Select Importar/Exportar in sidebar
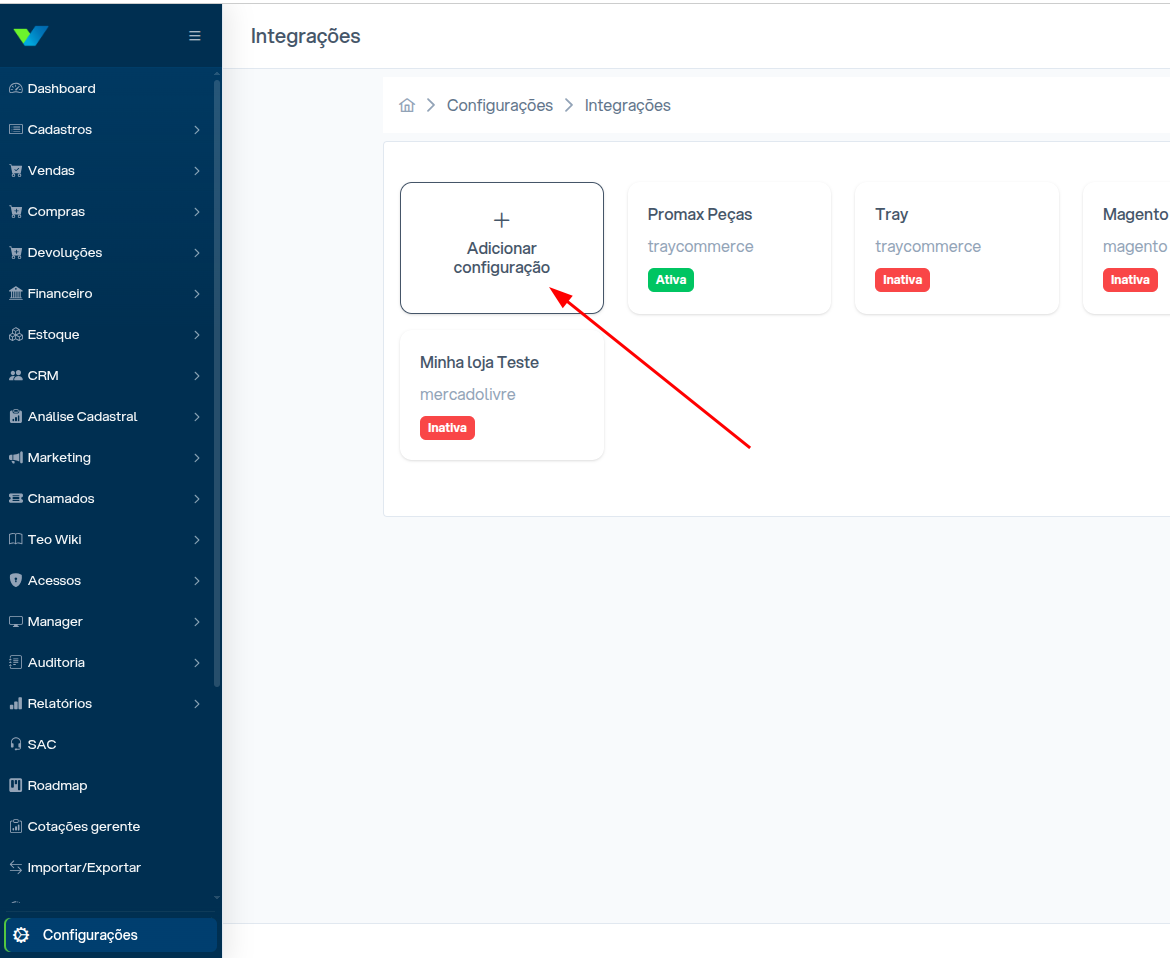 click(107, 868)
